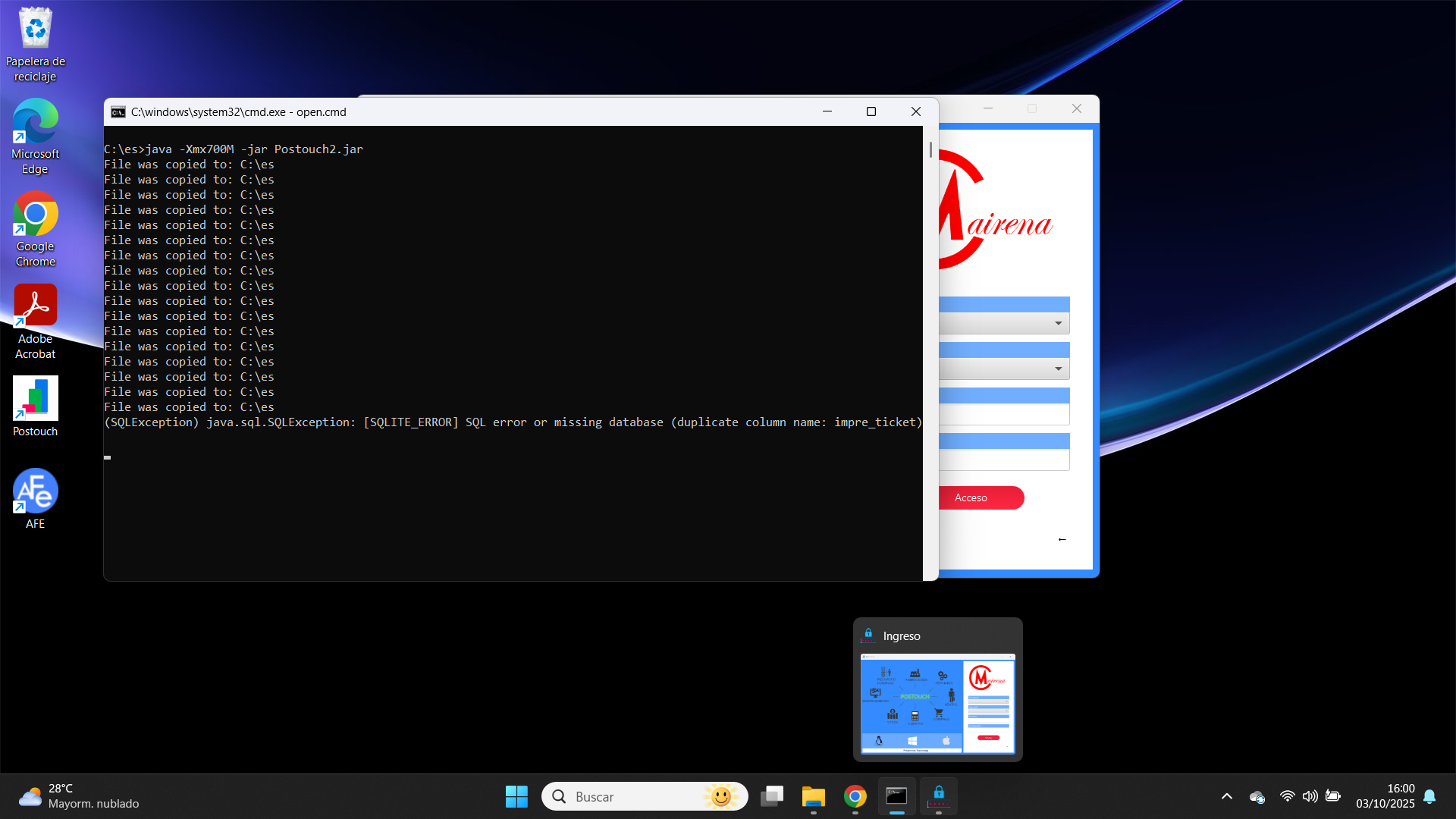Expand the first dropdown in login form
The image size is (1456, 819).
click(1058, 324)
